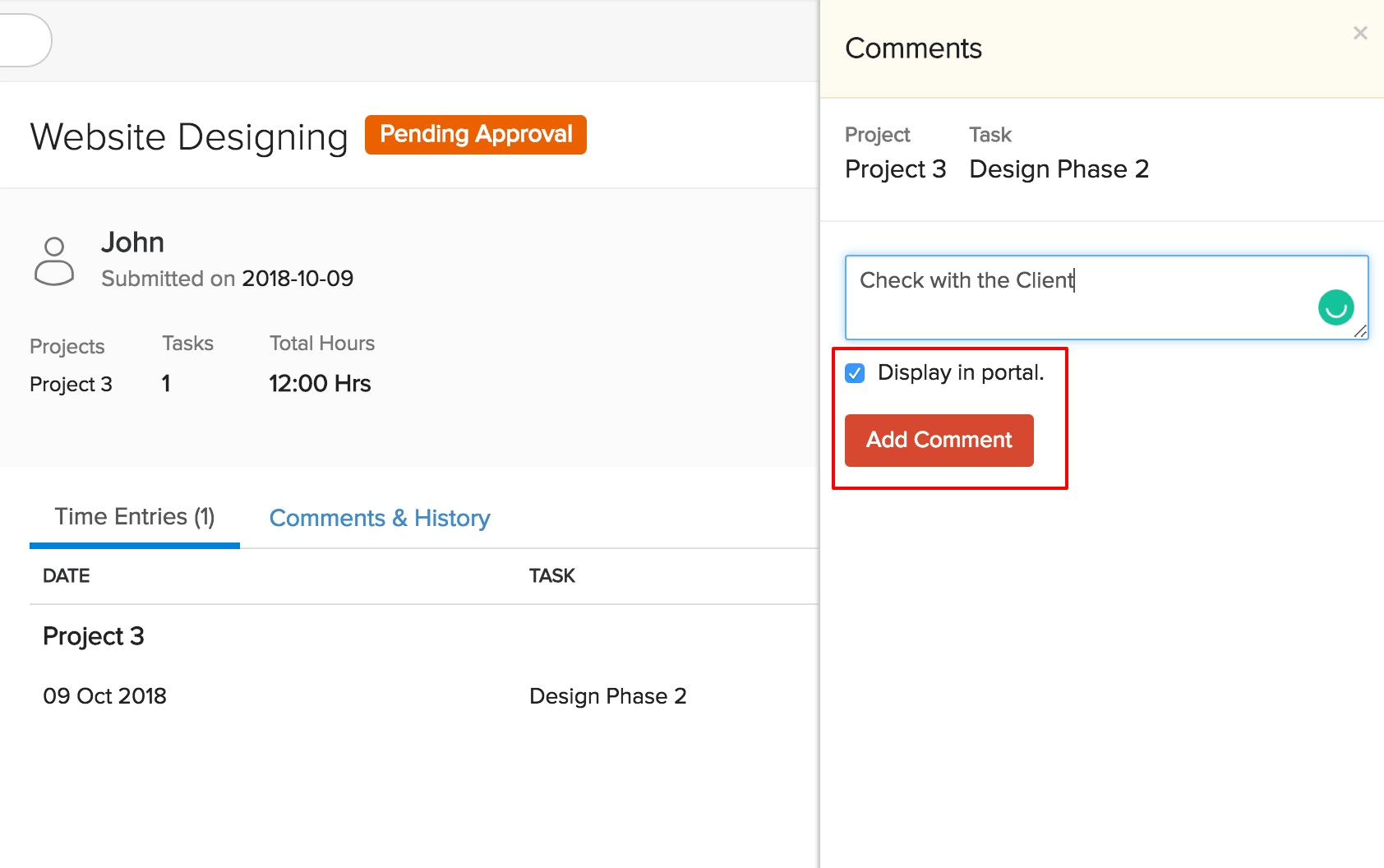Open the Comments & History tab

(380, 518)
